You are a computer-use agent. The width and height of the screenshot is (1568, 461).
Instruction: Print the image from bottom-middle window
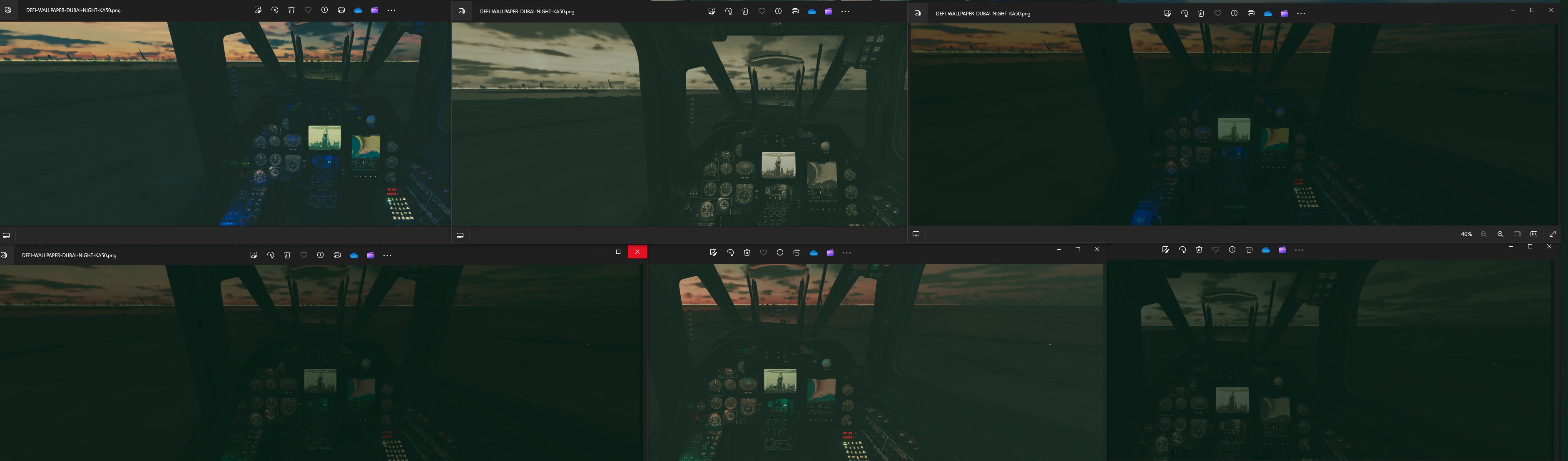(x=796, y=253)
